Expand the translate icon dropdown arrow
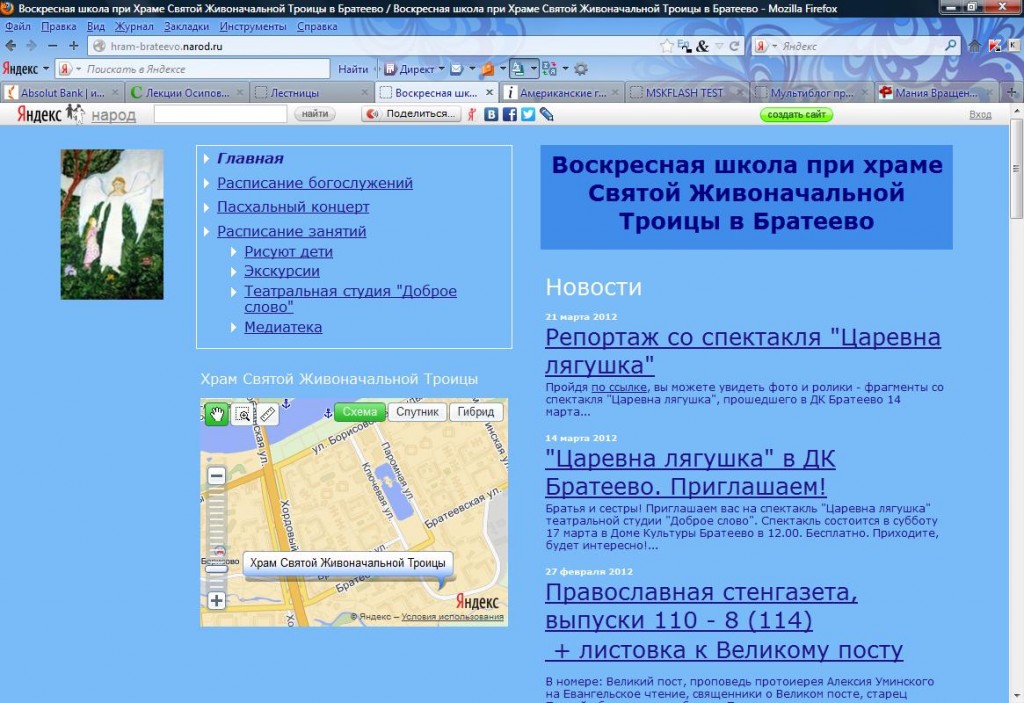Viewport: 1024px width, 703px height. [x=565, y=69]
